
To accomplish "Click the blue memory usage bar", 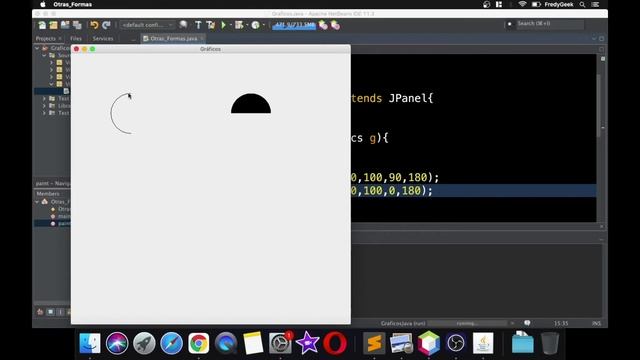I will pyautogui.click(x=294, y=25).
